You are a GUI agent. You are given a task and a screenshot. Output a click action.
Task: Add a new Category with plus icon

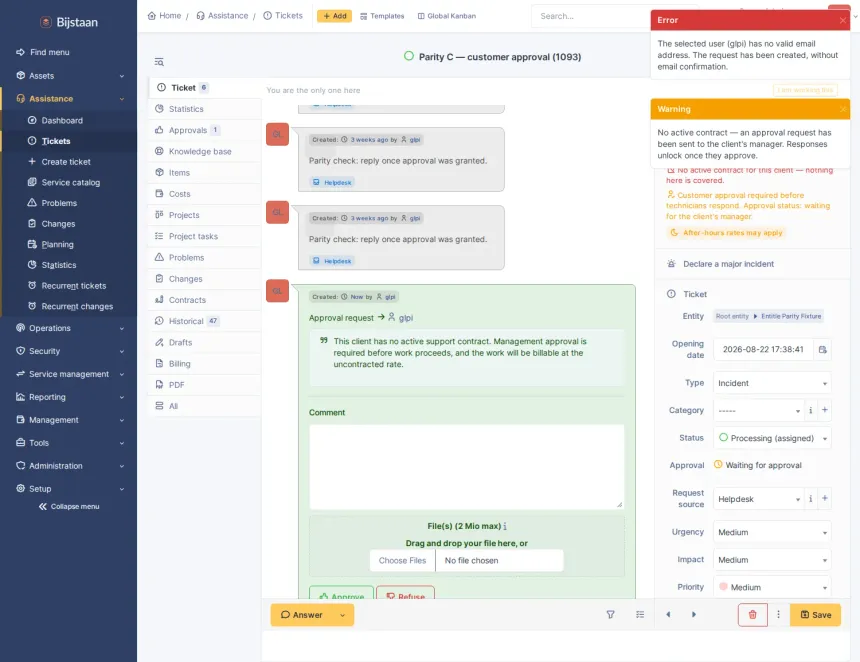pyautogui.click(x=824, y=410)
